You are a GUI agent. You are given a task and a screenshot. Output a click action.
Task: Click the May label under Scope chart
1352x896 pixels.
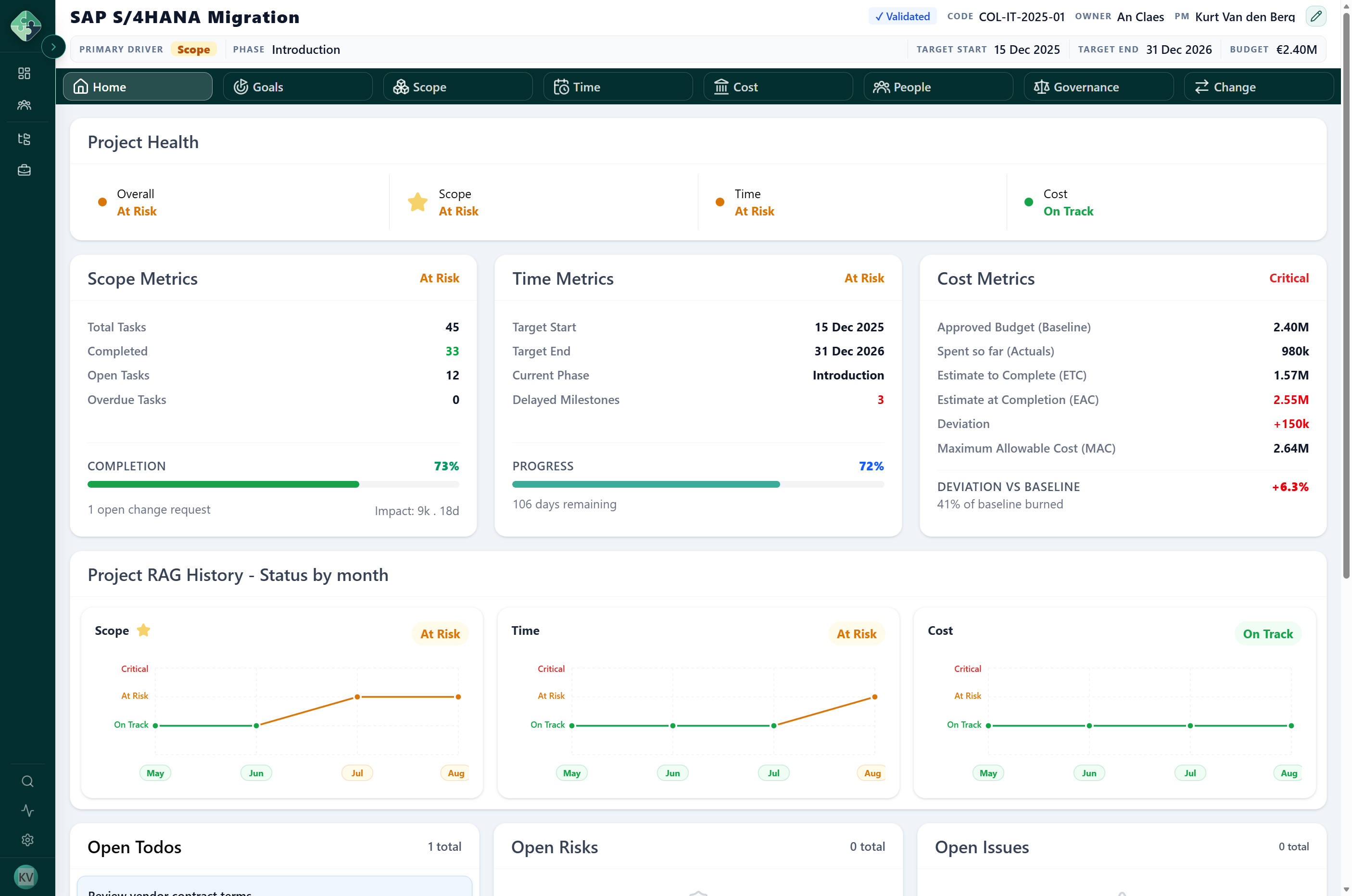(x=155, y=773)
